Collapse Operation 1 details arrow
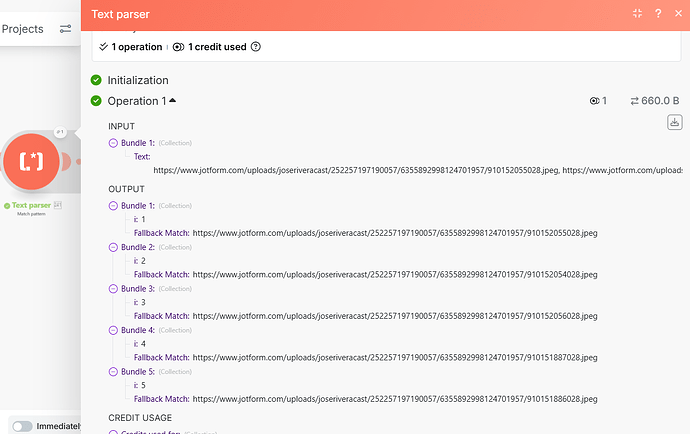Screen dimensions: 690x434 (x=172, y=101)
